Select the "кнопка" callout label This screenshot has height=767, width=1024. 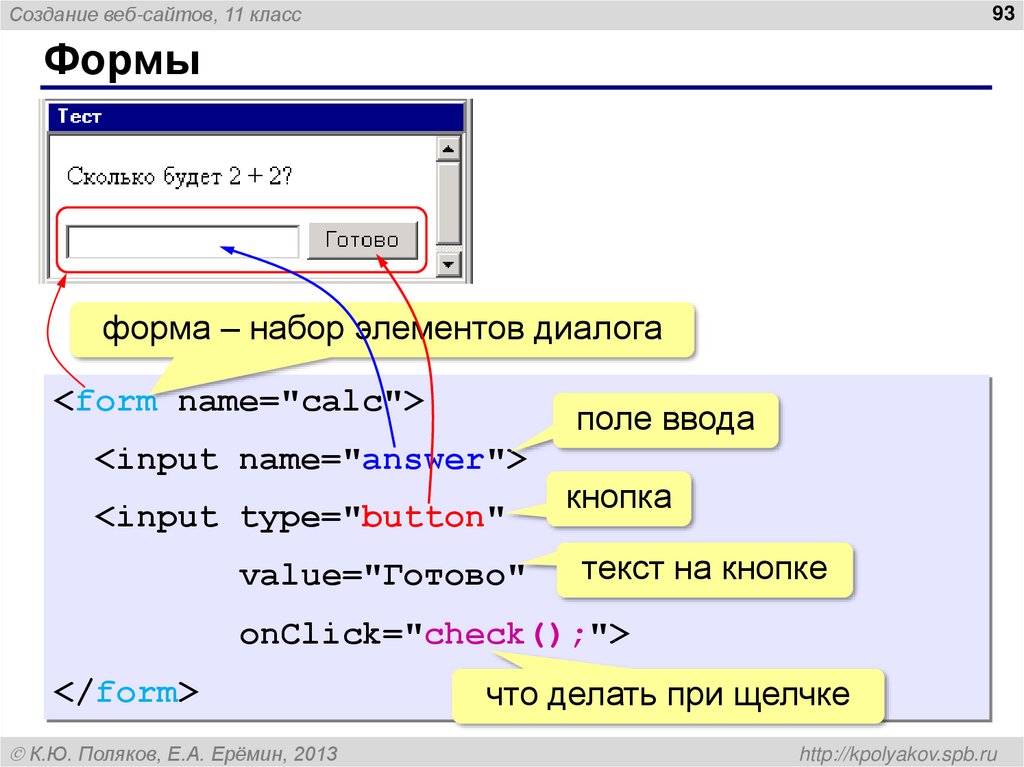[618, 497]
